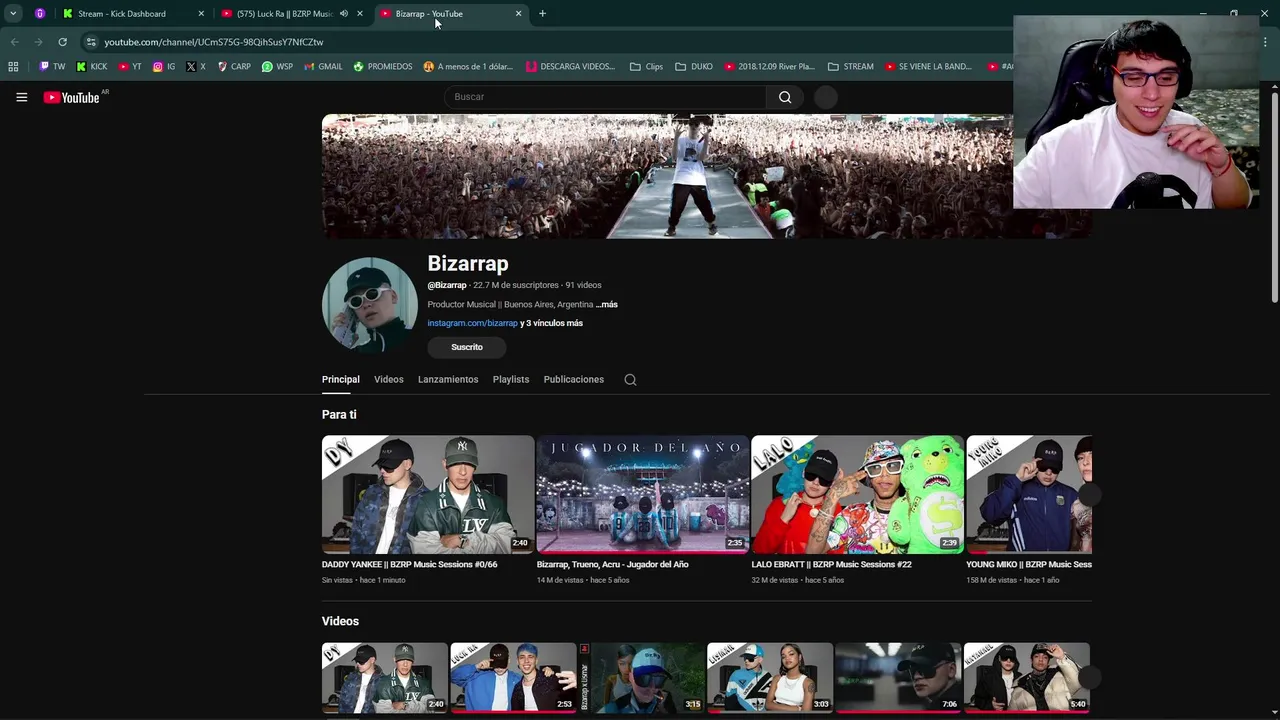Open the YouTube hamburger guide menu

[21, 97]
